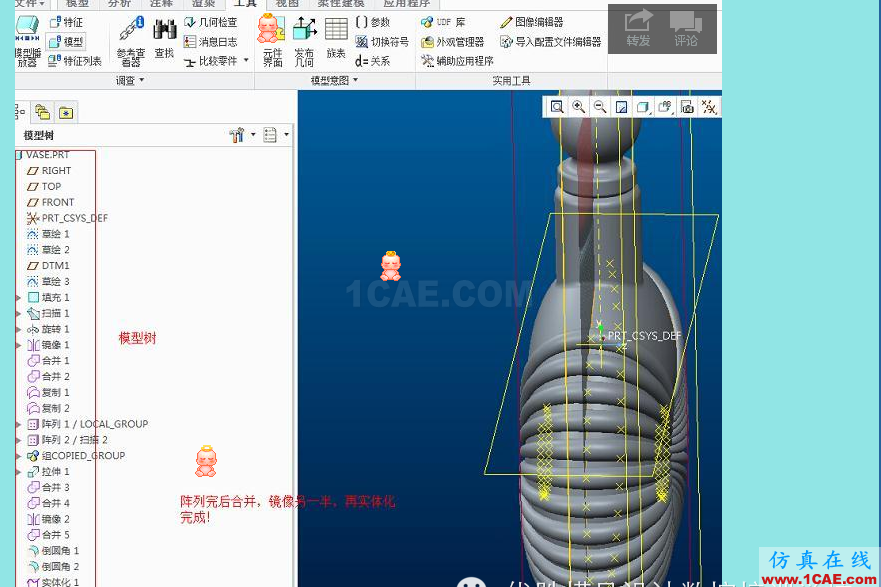Click the 特征 (Feature) info button

(66, 22)
